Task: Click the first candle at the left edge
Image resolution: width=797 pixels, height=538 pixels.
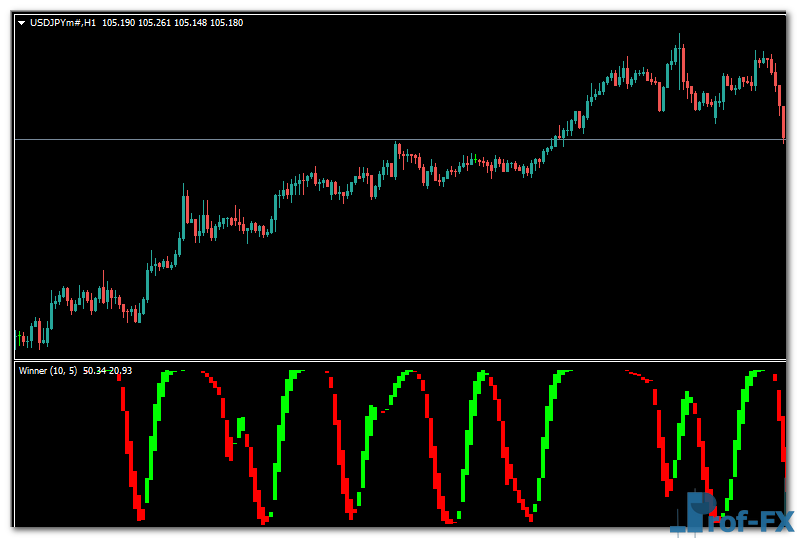Action: click(x=19, y=338)
